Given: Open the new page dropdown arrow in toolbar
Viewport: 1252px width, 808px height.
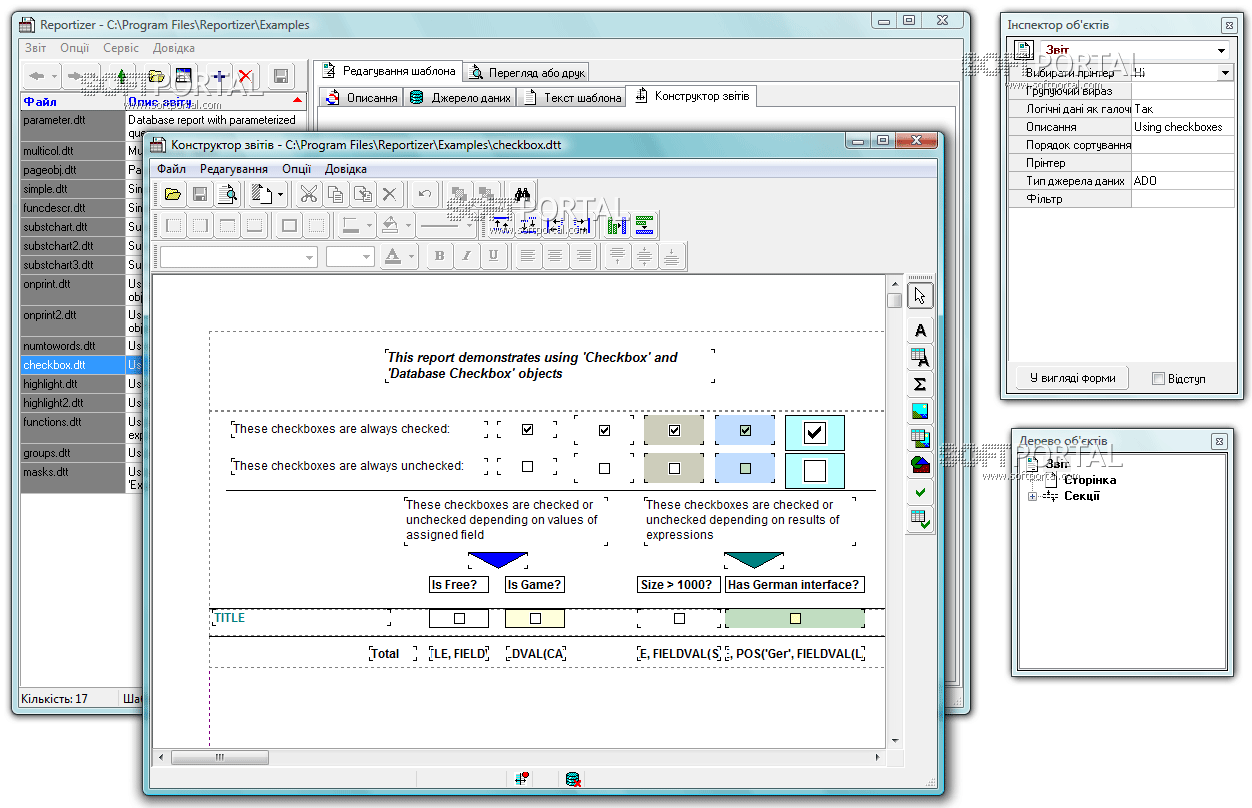Looking at the screenshot, I should point(281,194).
